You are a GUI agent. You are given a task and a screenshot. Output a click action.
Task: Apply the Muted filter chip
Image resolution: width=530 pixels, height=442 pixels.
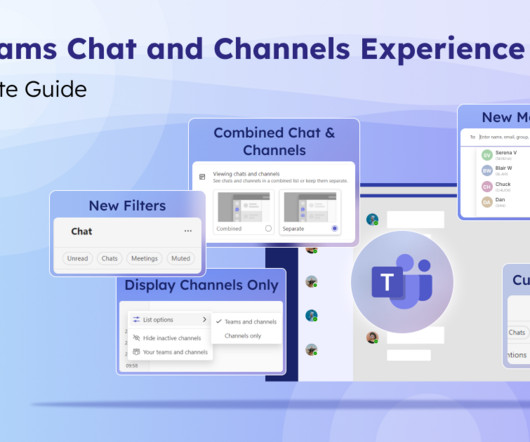(181, 259)
